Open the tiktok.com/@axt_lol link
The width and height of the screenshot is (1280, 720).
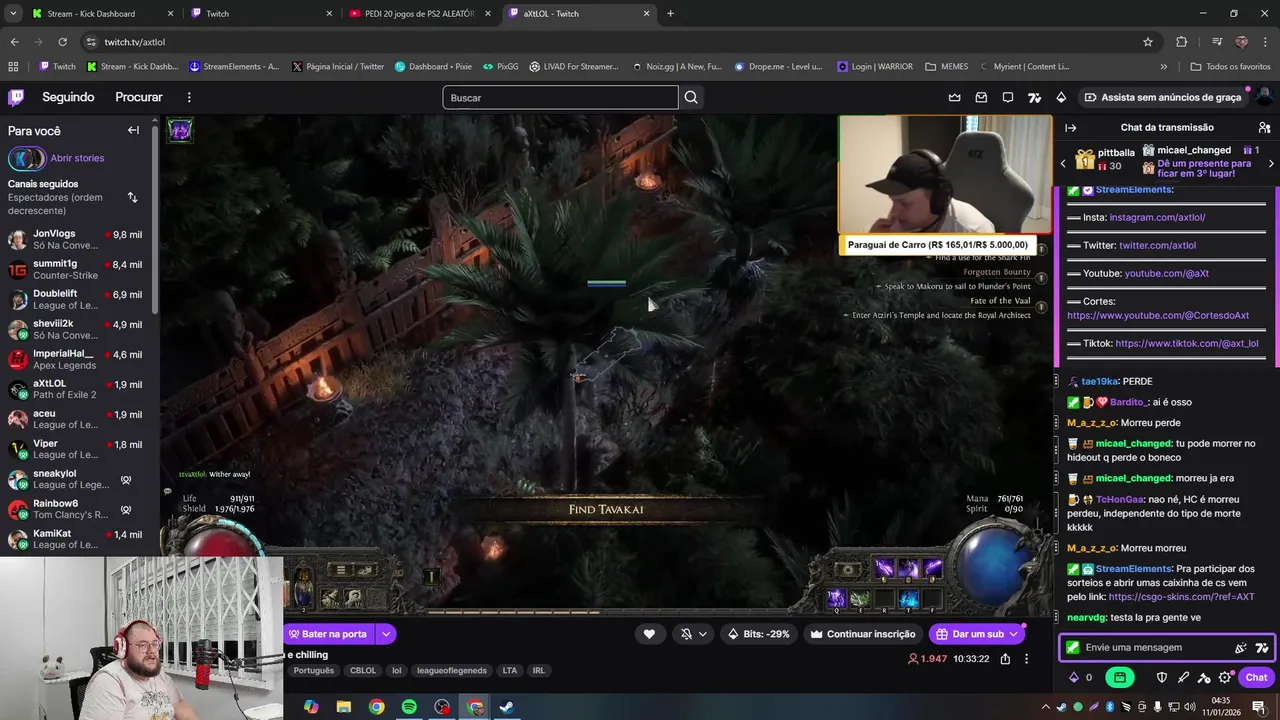tap(1186, 343)
